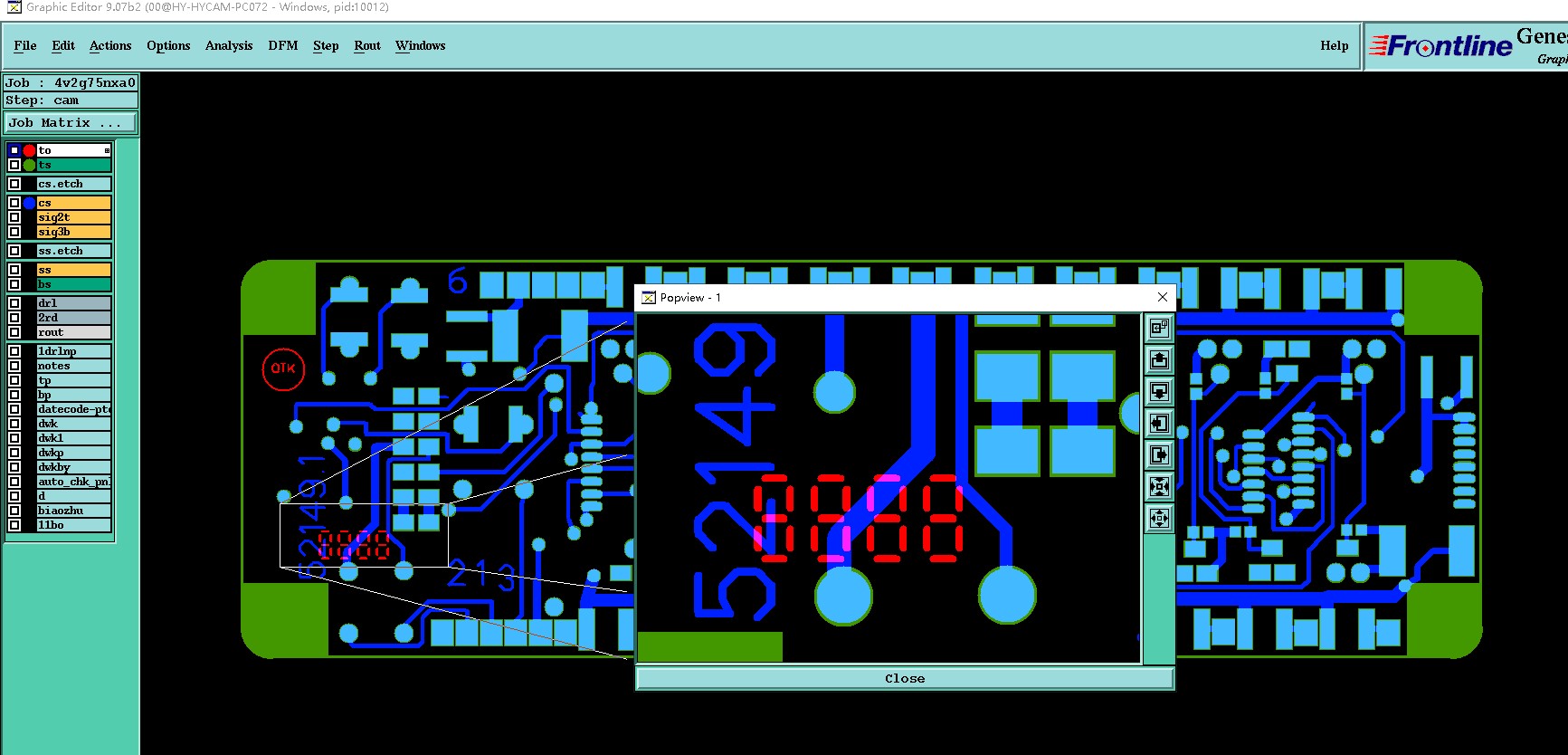Select the bp layer name
The width and height of the screenshot is (1568, 755).
click(73, 395)
